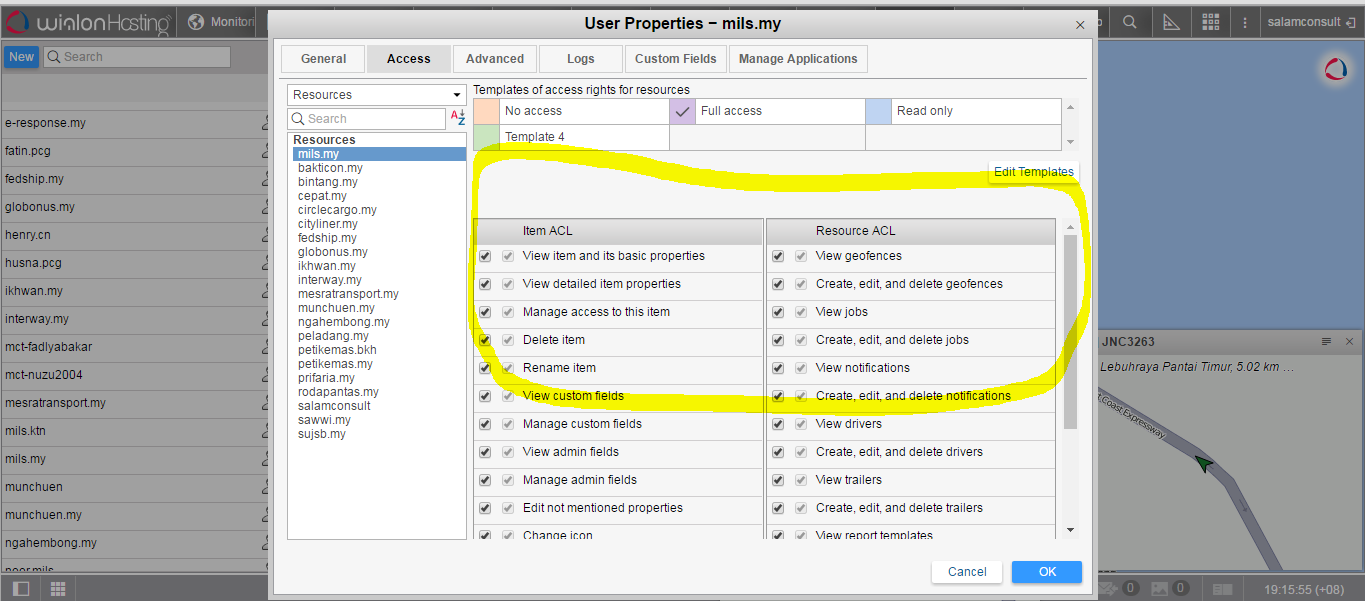Click the grid layout icon in bottom bar

58,588
